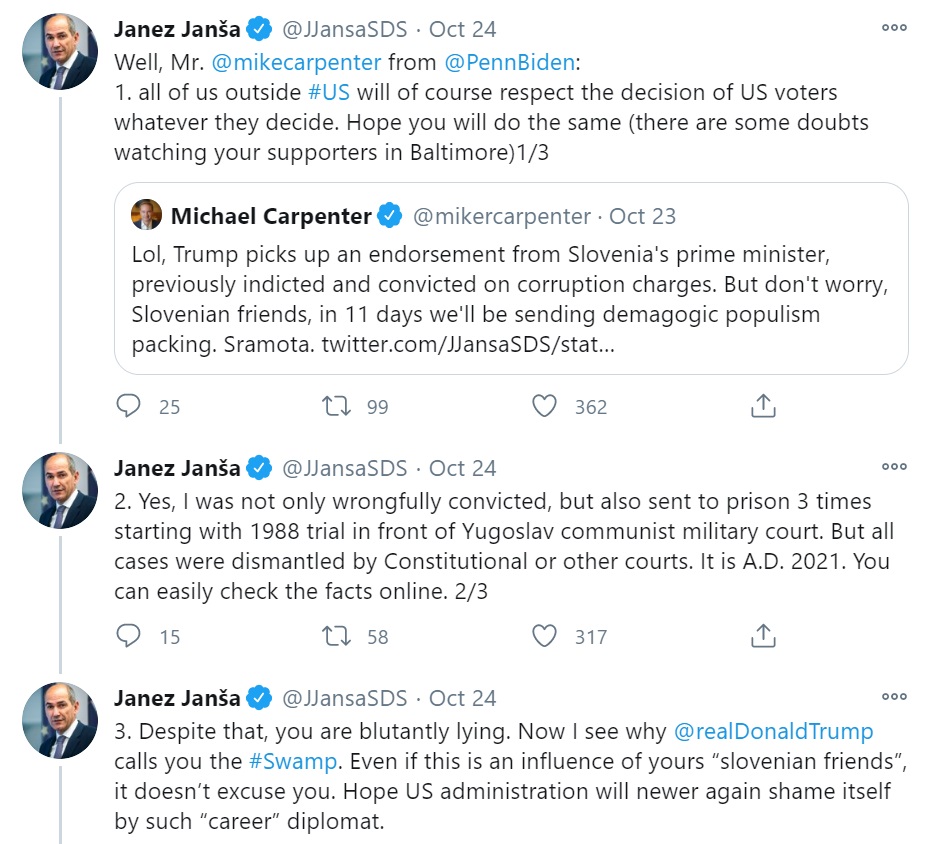
Task: Open the #Swamp hashtag
Action: tap(293, 761)
